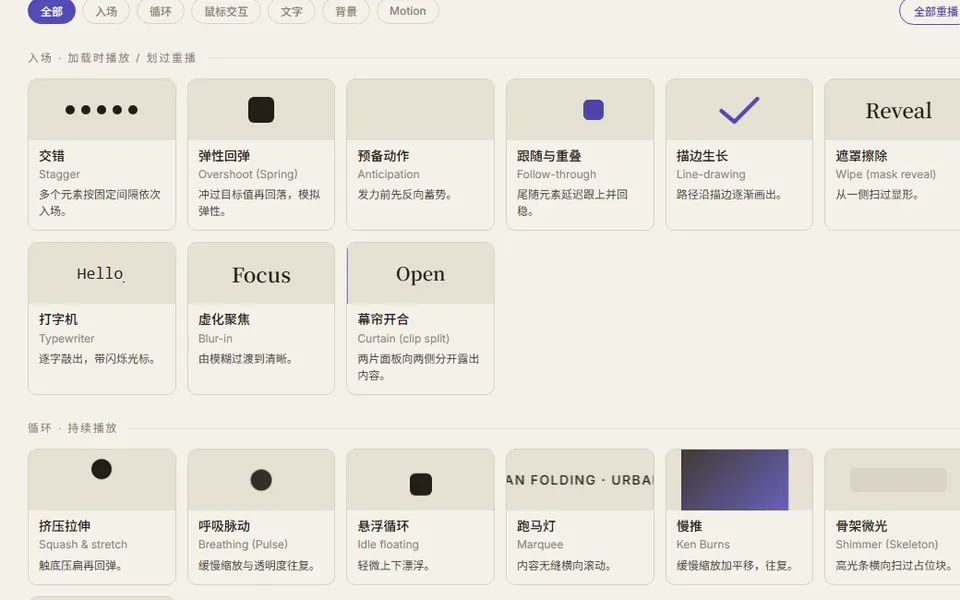Click the Curtain (clip split) subtitle
960x600 pixels.
pyautogui.click(x=403, y=339)
